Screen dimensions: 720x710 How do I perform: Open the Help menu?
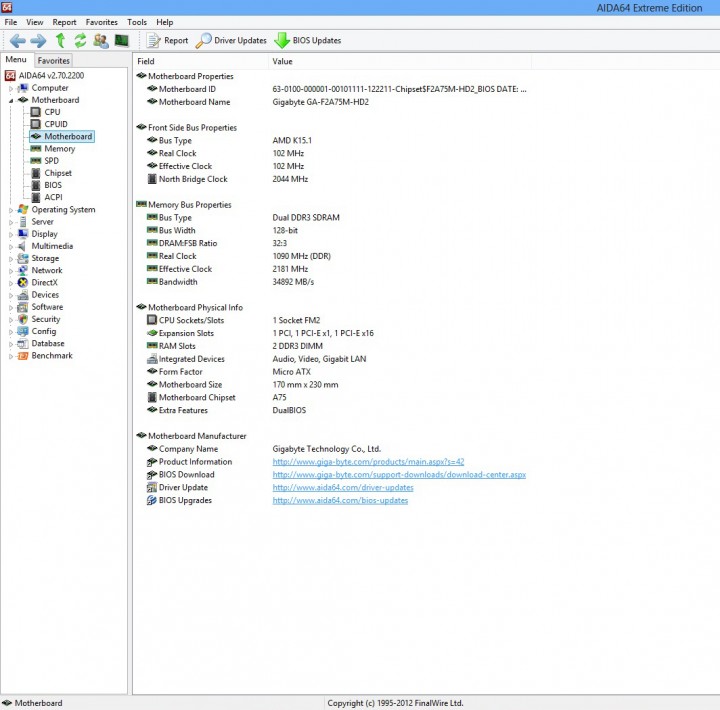click(164, 22)
